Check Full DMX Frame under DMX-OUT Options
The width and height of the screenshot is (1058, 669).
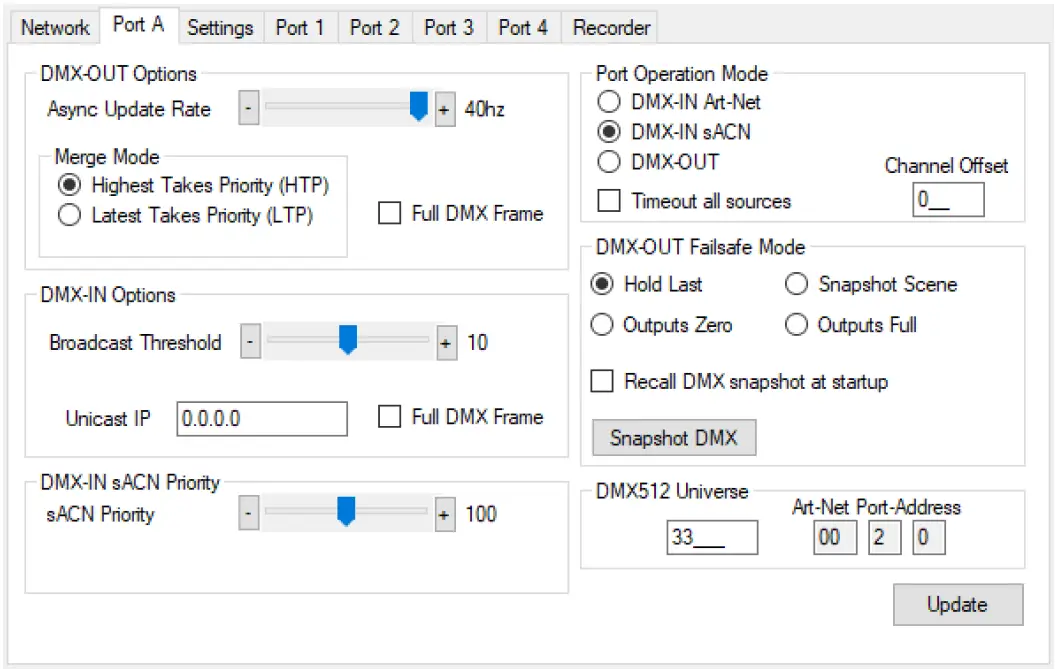point(389,213)
